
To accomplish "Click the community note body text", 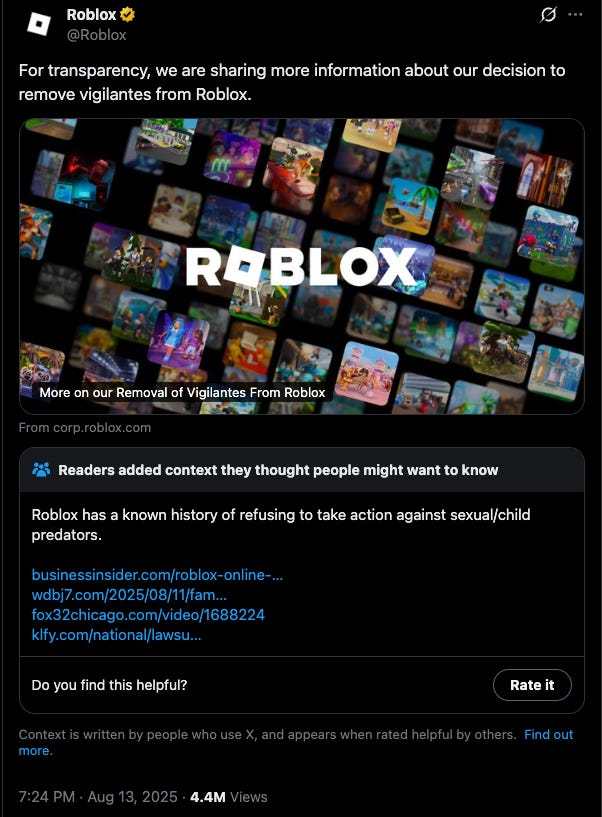I will [280, 525].
